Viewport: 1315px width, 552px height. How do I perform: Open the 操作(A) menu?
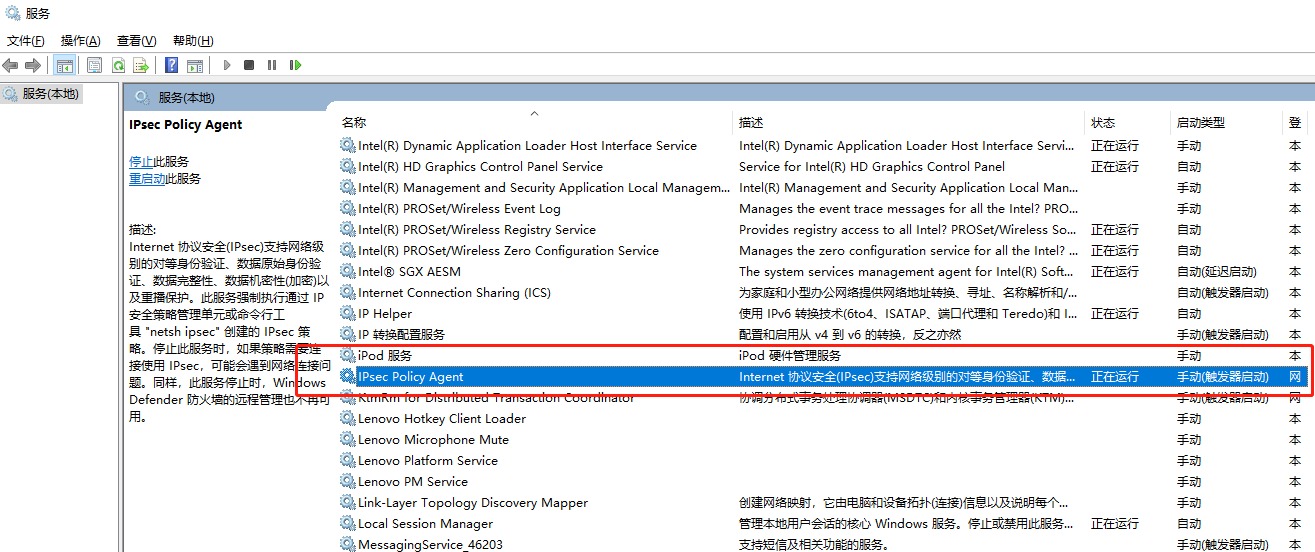80,41
